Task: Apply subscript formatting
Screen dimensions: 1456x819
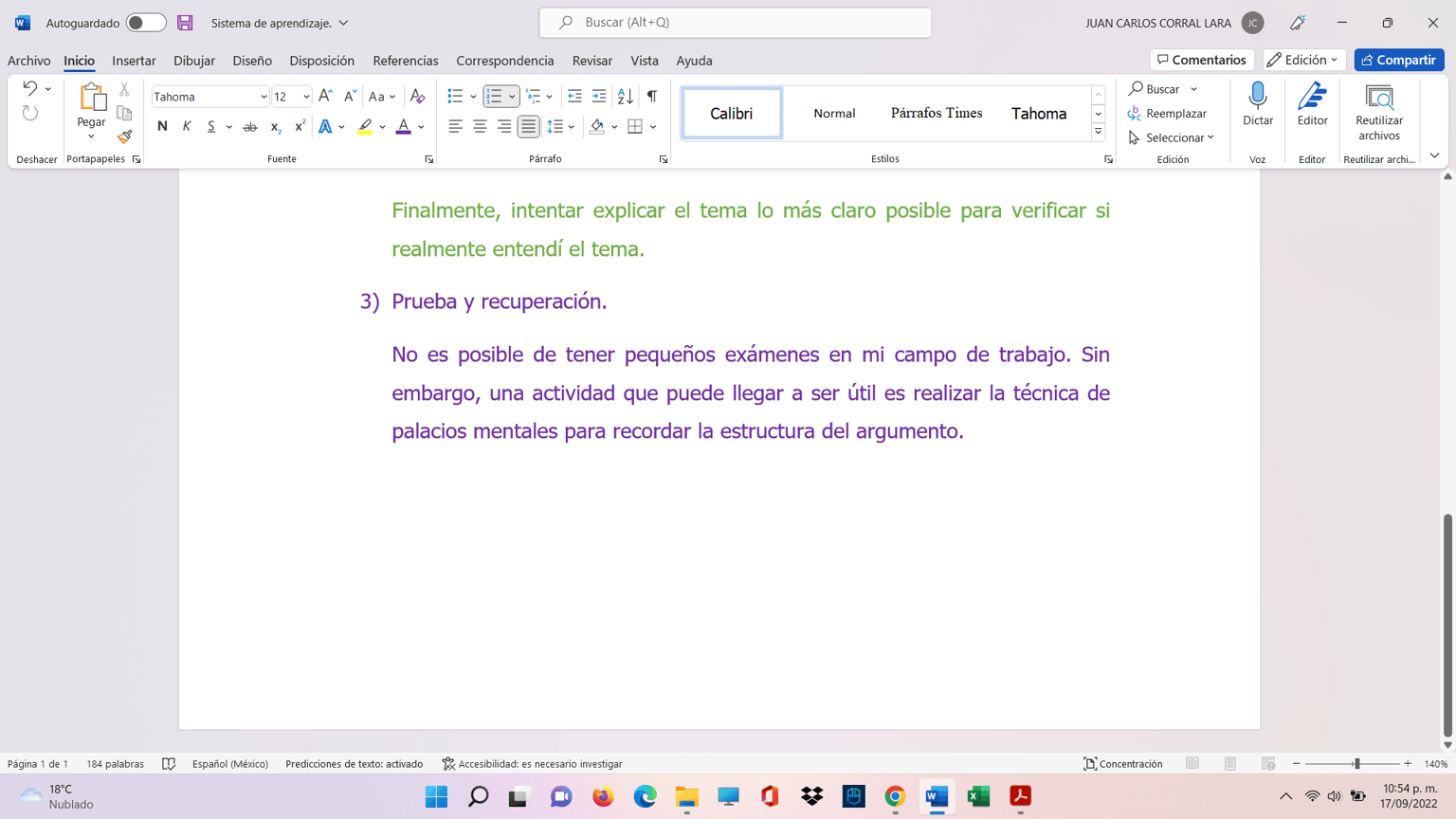Action: click(275, 126)
